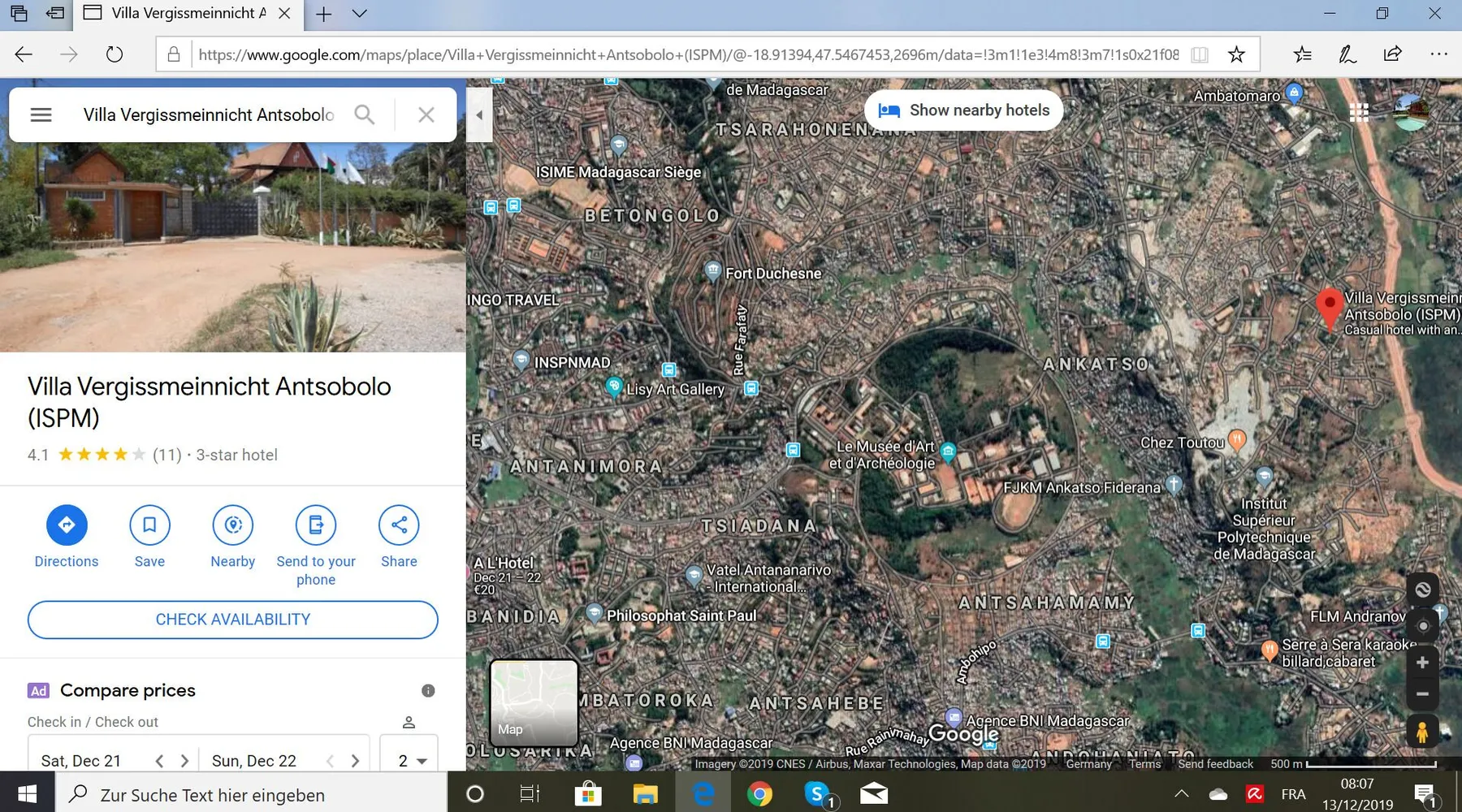Click the taskbar search box

[x=251, y=794]
